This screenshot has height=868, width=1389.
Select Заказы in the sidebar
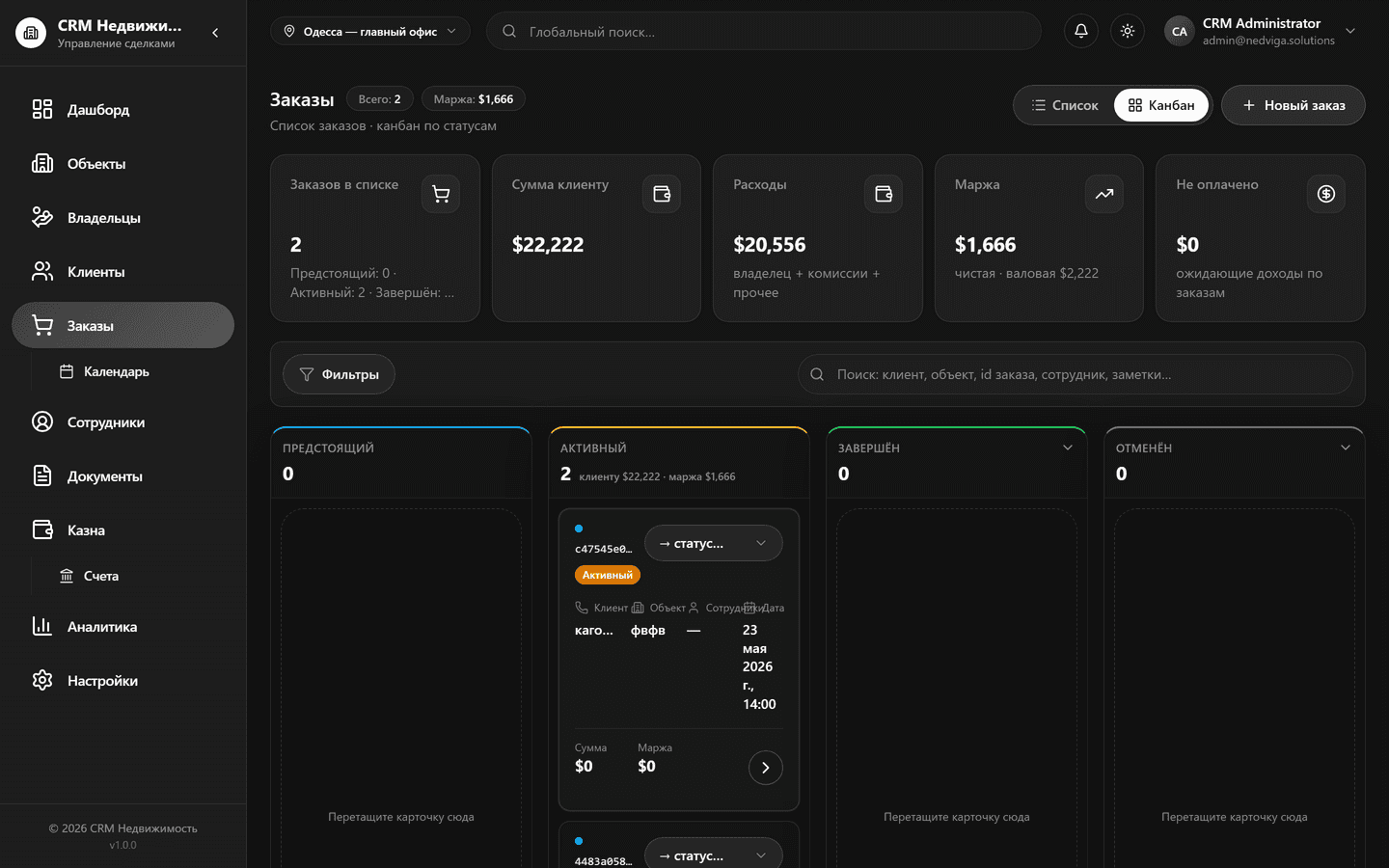123,325
